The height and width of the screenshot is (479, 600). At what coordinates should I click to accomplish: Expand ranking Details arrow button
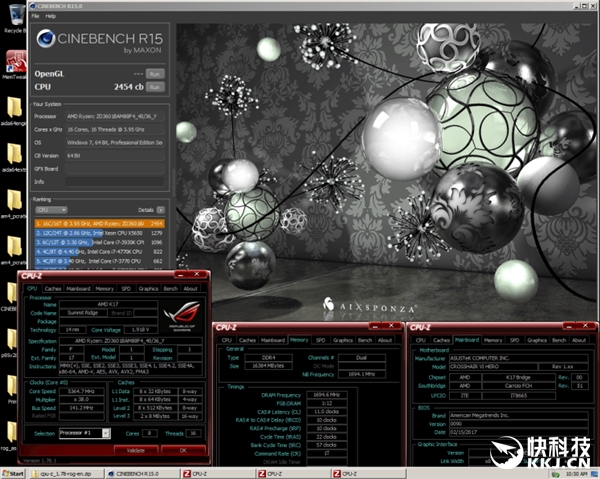(x=161, y=210)
